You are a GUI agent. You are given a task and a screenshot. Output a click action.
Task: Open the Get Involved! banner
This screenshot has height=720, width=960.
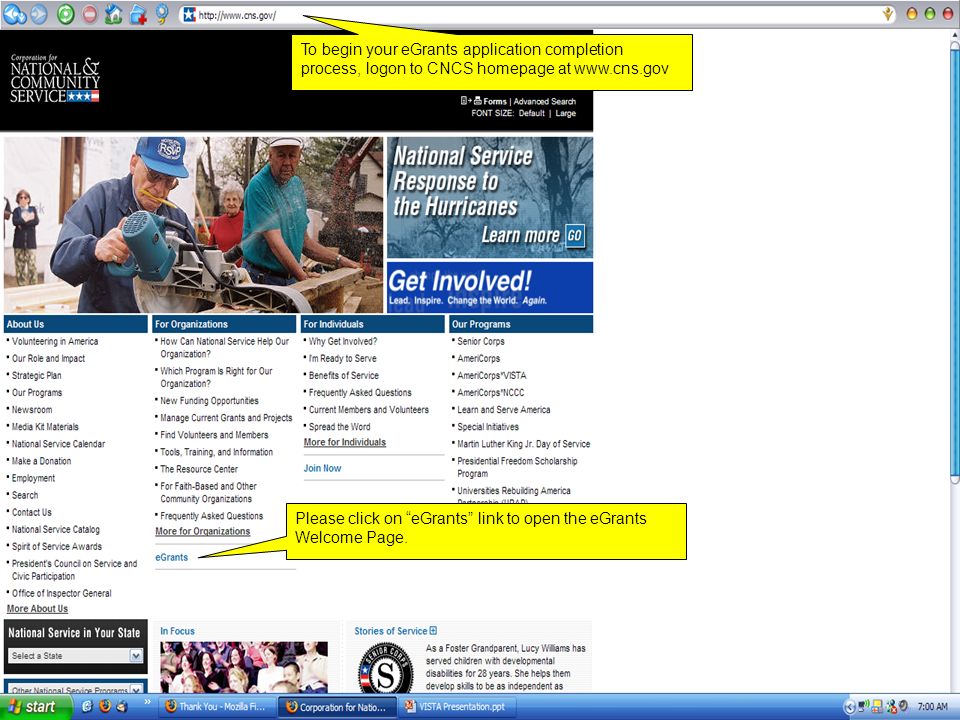490,287
